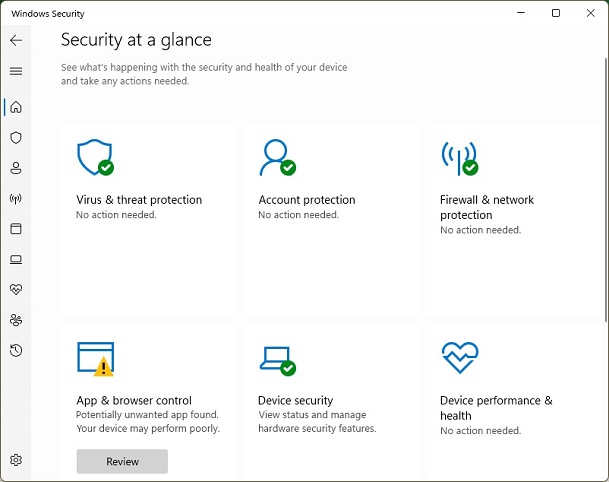
Task: Click the Review button
Action: 122,461
